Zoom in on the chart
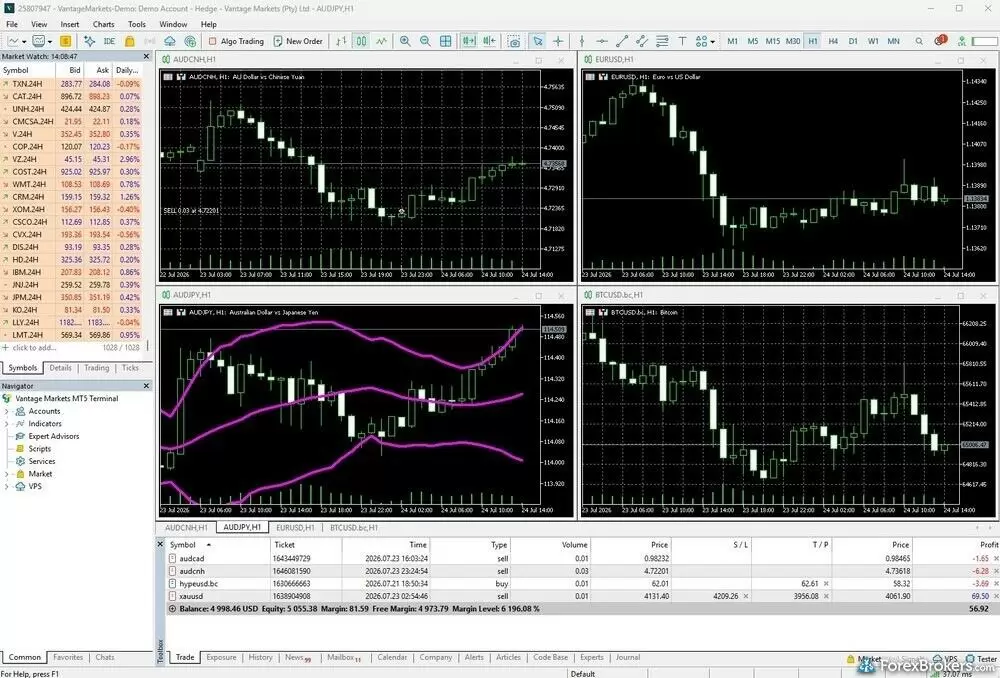 point(405,41)
